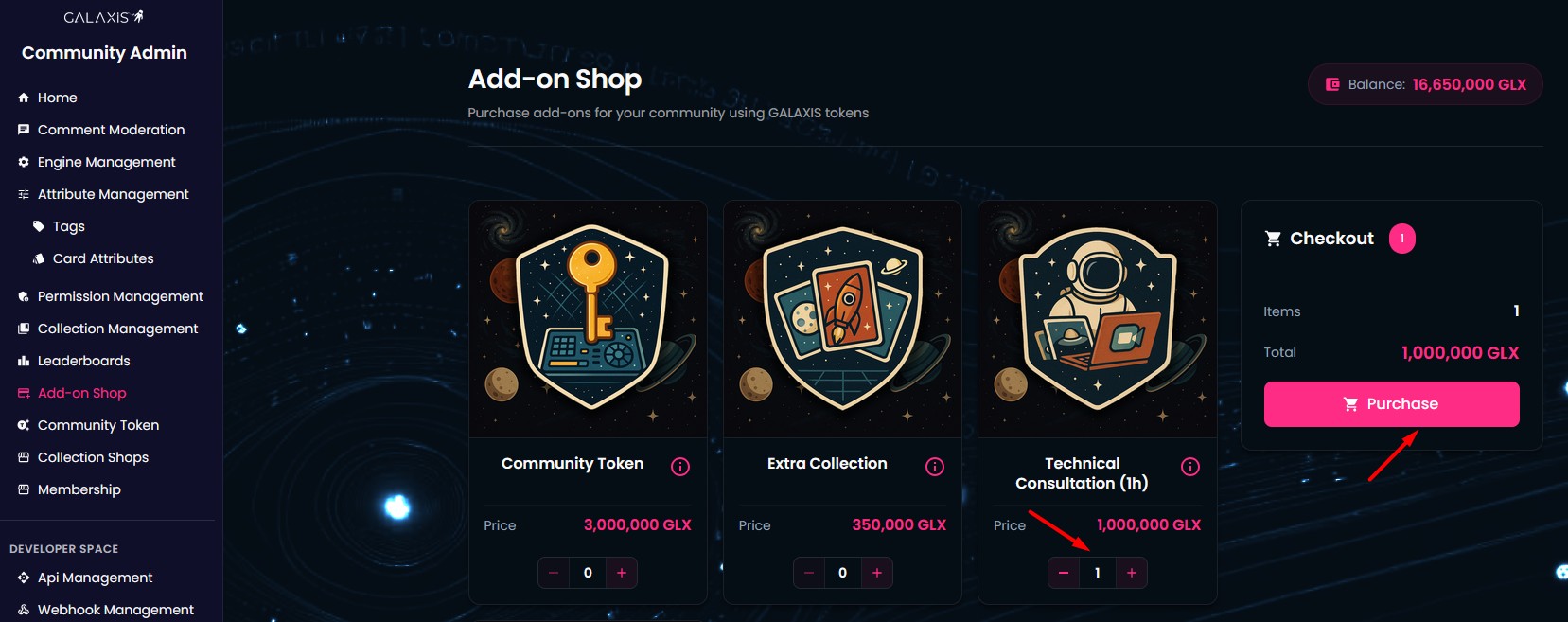This screenshot has height=622, width=1568.
Task: Click the Checkout cart icon
Action: [1274, 239]
